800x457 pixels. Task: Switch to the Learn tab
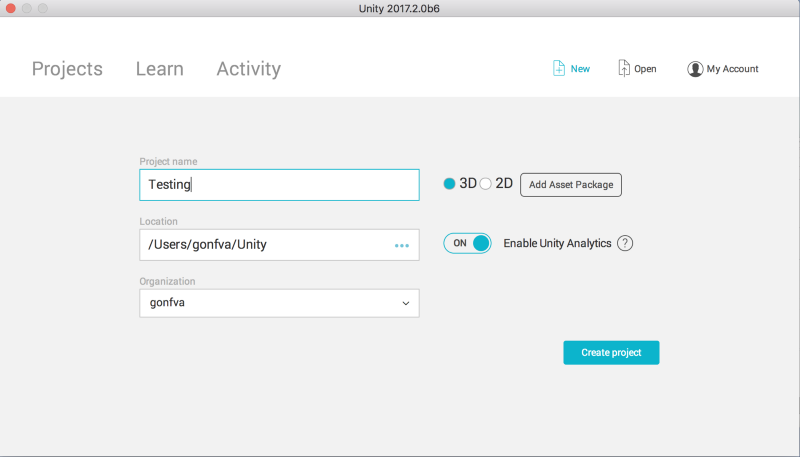160,69
